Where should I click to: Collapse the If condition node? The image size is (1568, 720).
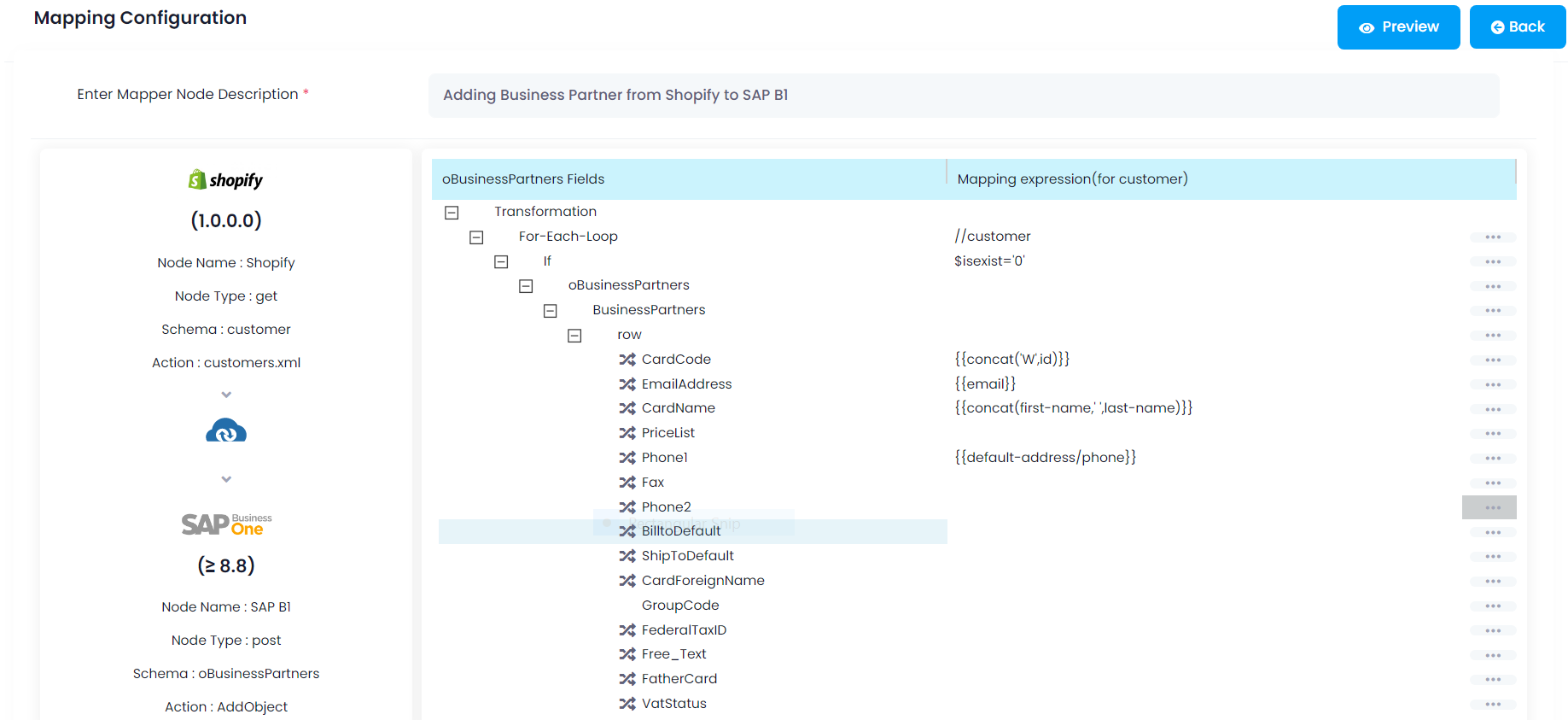(501, 262)
